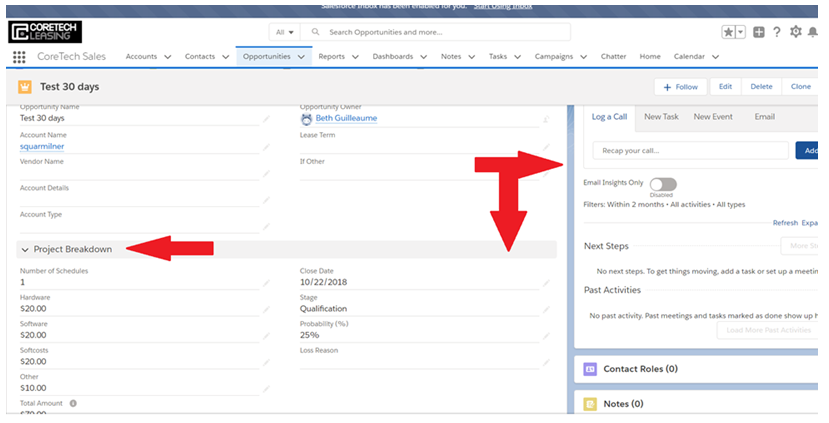Screen dimensions: 829x423
Task: Click the Recap your call input
Action: [x=690, y=151]
